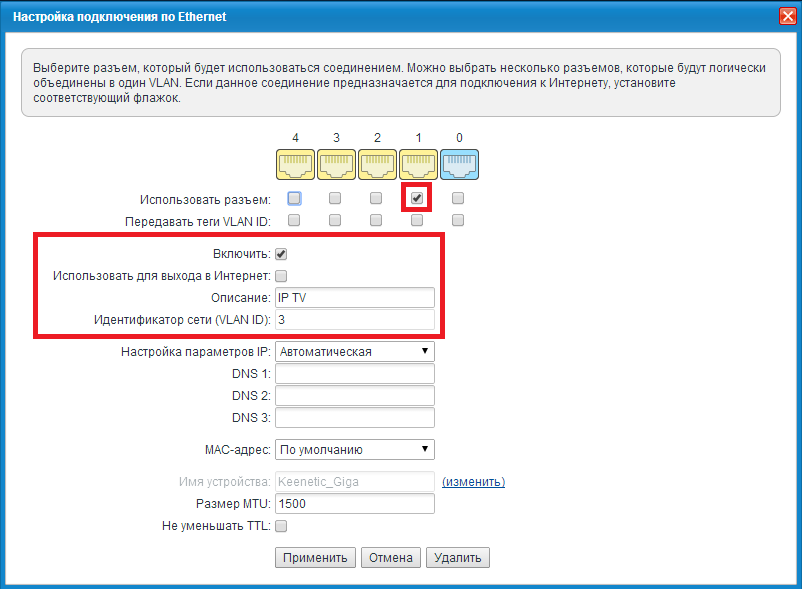Click the blue Ethernet port 0 icon
The height and width of the screenshot is (589, 802).
tap(458, 166)
